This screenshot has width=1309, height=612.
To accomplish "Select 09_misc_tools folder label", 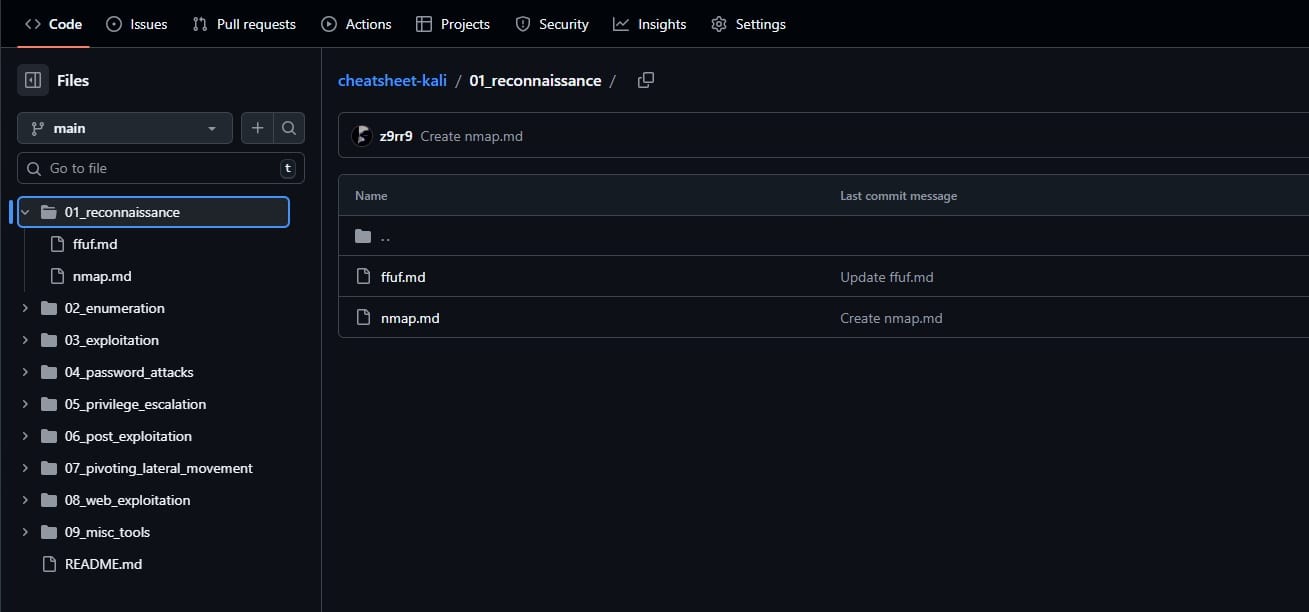I will click(107, 532).
